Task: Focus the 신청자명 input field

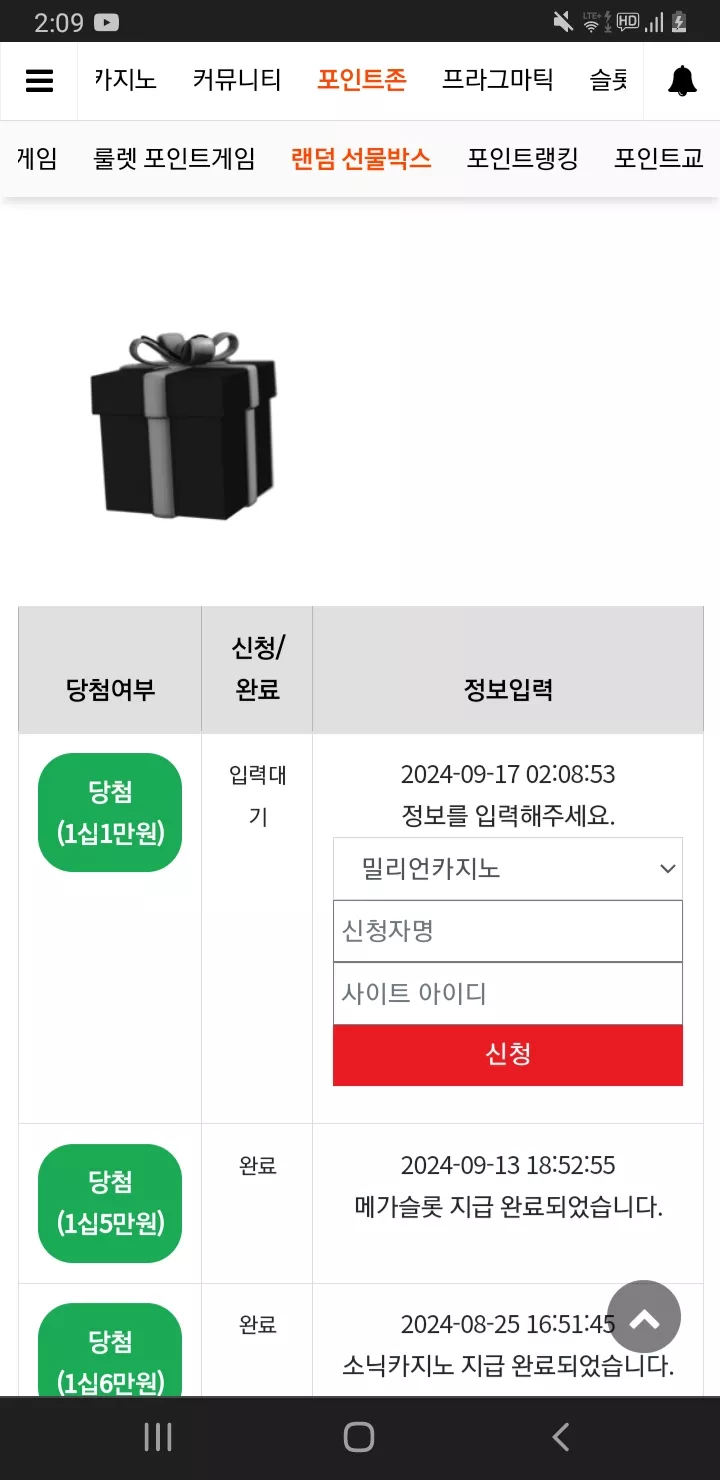Action: [x=508, y=931]
